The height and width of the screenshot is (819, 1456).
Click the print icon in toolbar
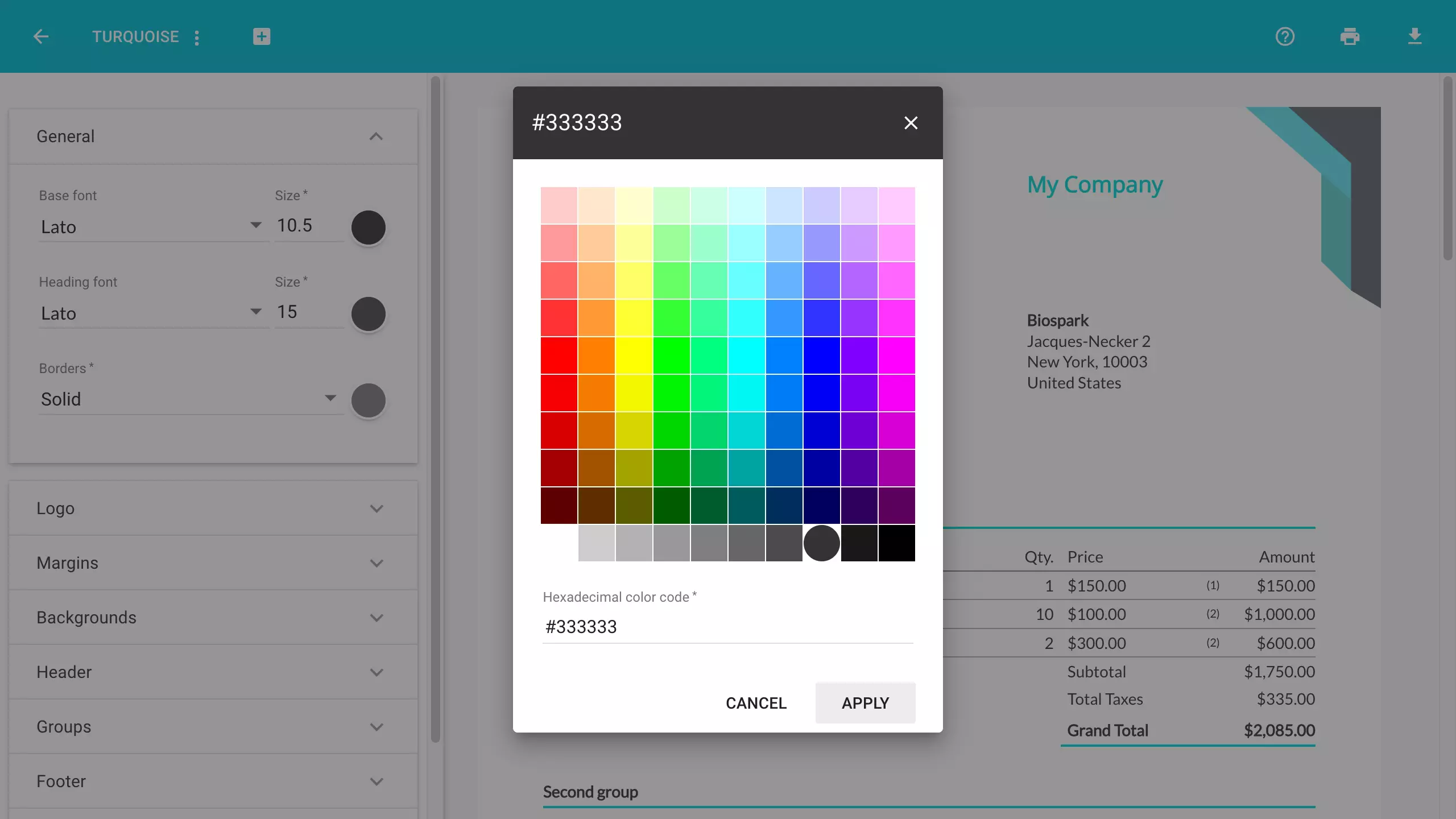(1350, 37)
